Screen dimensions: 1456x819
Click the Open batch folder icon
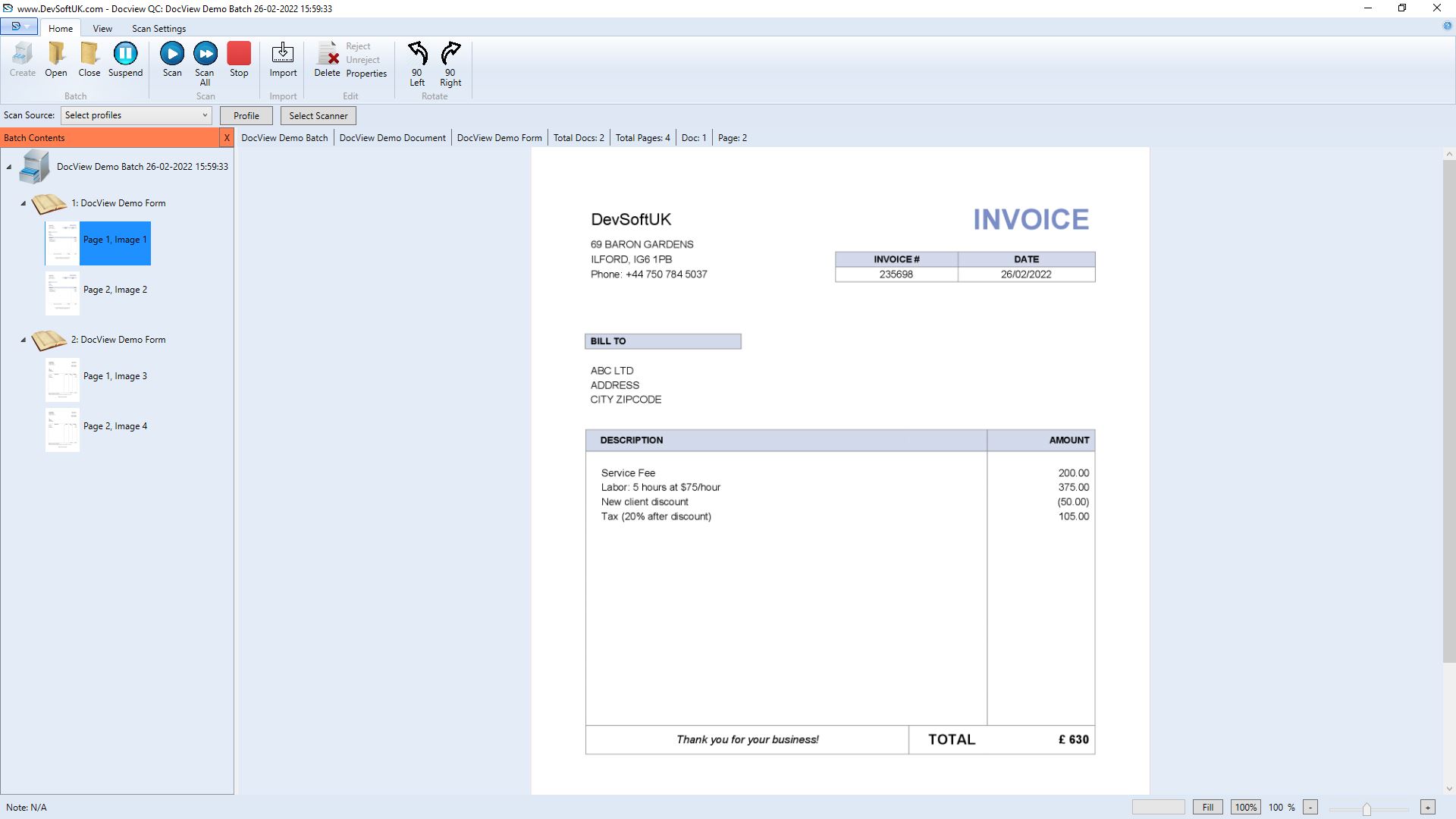pyautogui.click(x=56, y=54)
